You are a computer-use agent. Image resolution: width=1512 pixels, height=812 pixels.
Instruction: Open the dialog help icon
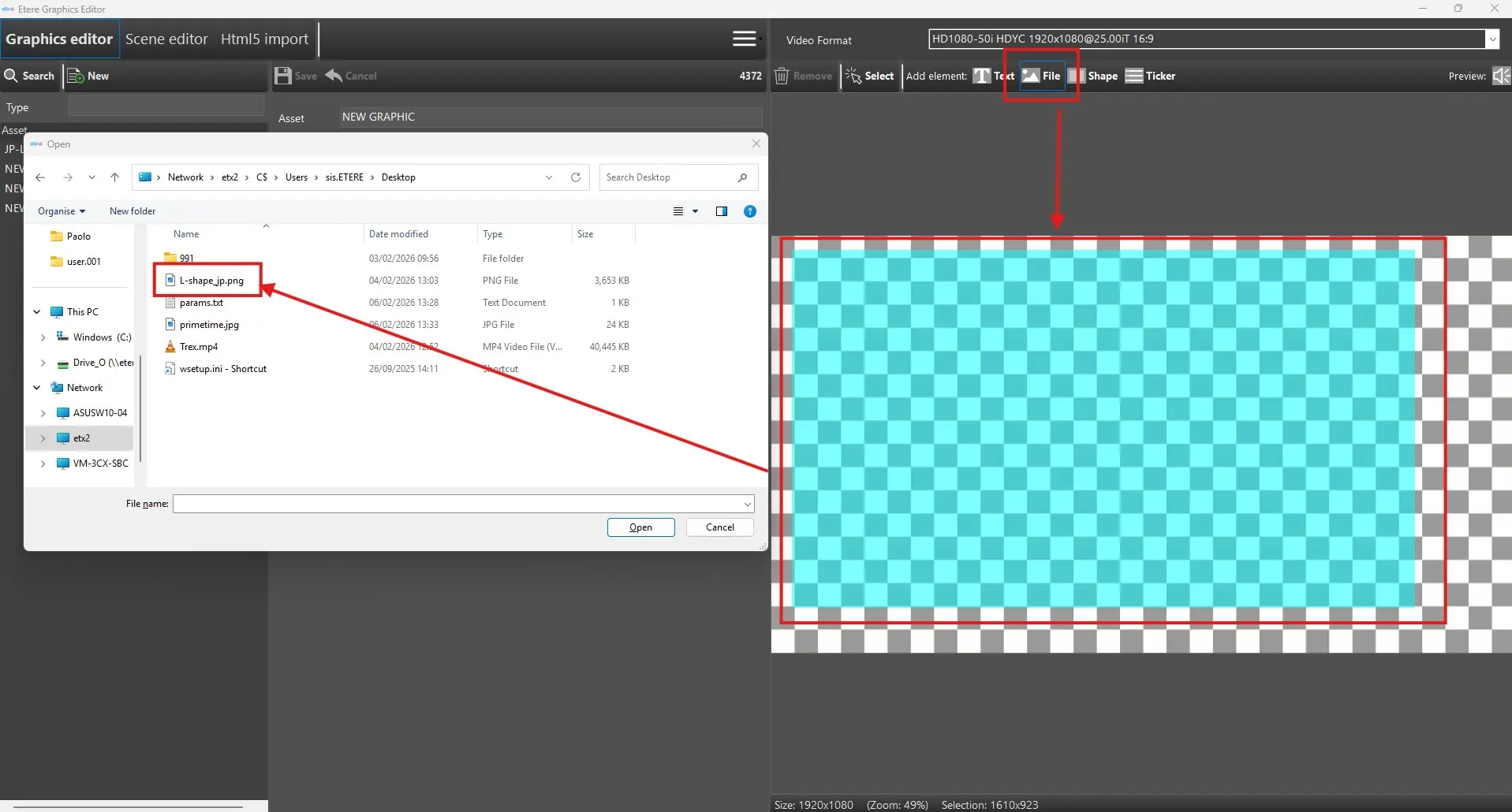[x=750, y=211]
